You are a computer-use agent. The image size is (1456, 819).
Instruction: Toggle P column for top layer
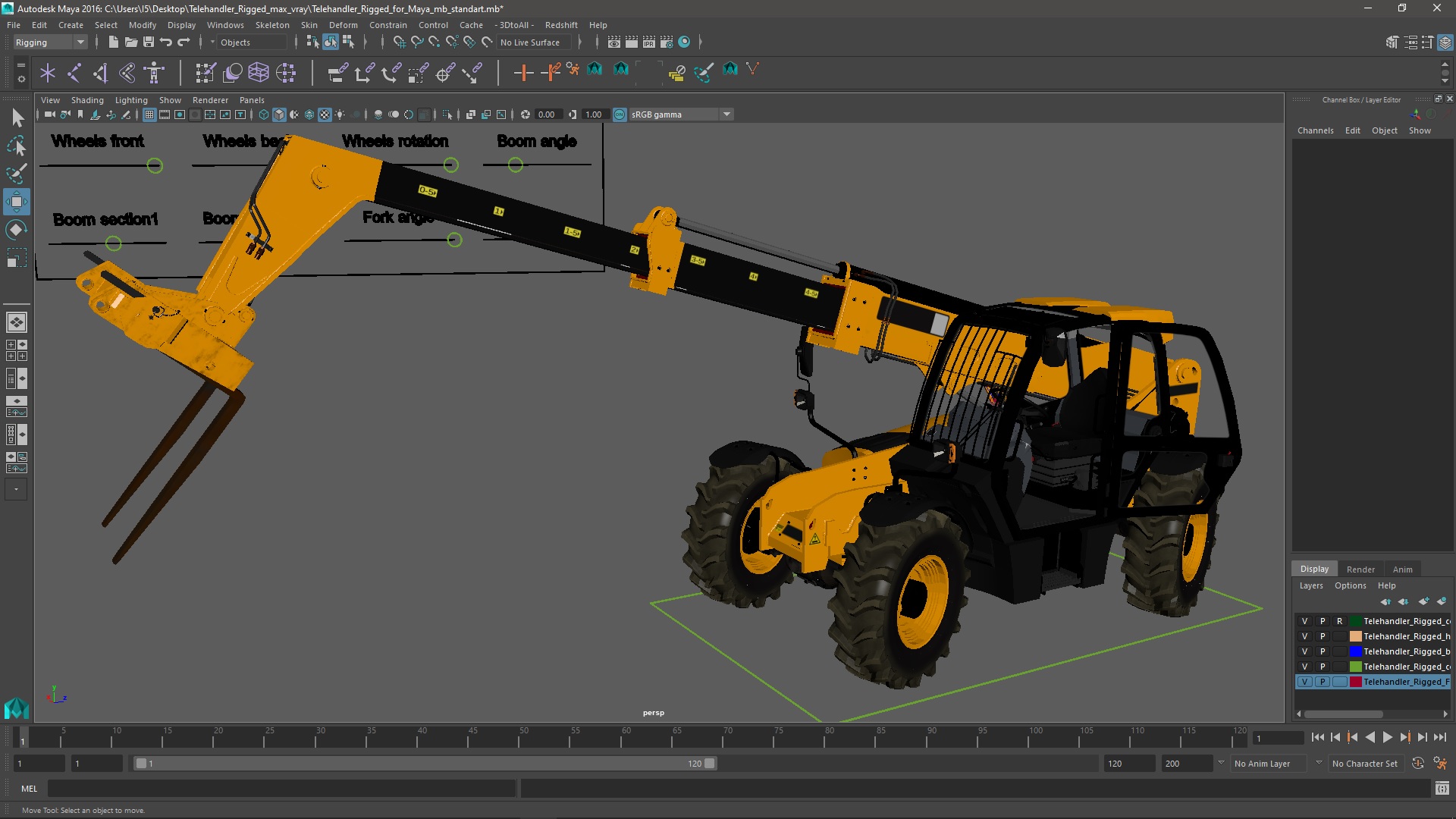pos(1322,620)
